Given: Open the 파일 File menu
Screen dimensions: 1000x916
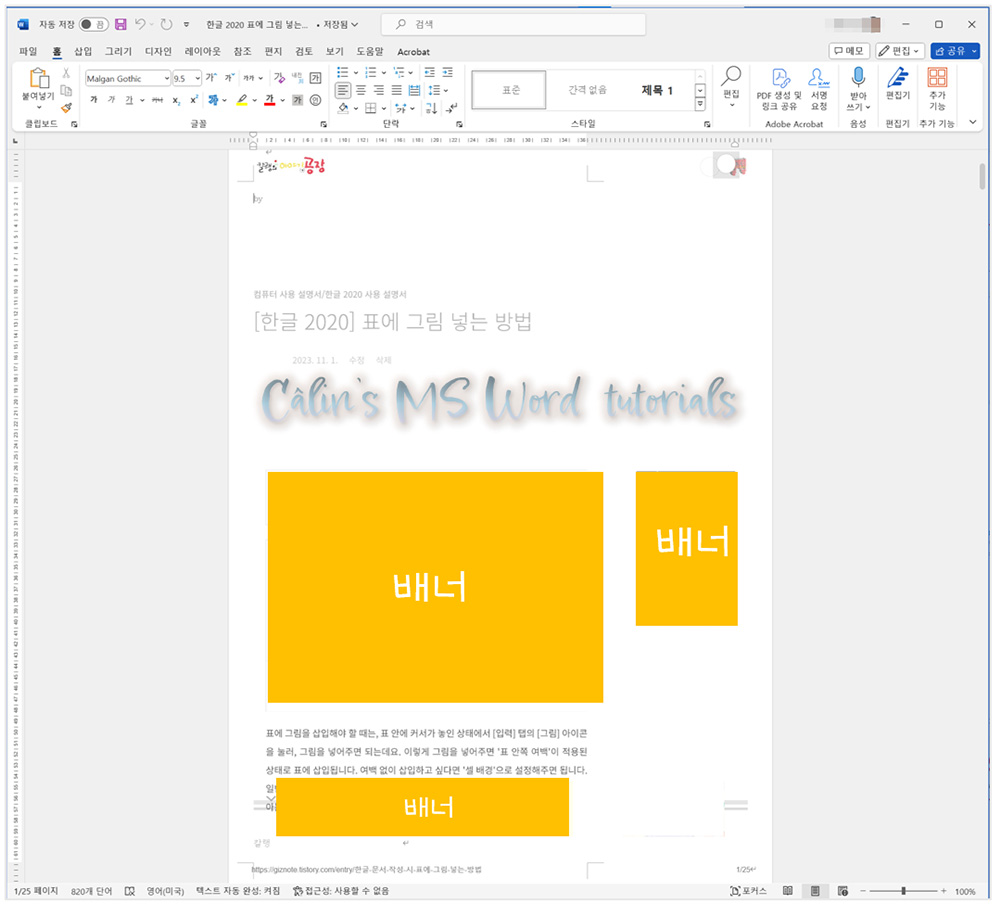Looking at the screenshot, I should [28, 52].
